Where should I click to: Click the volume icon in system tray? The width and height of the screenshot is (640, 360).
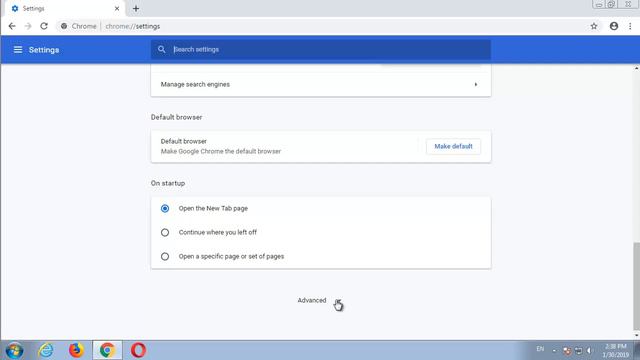click(589, 351)
